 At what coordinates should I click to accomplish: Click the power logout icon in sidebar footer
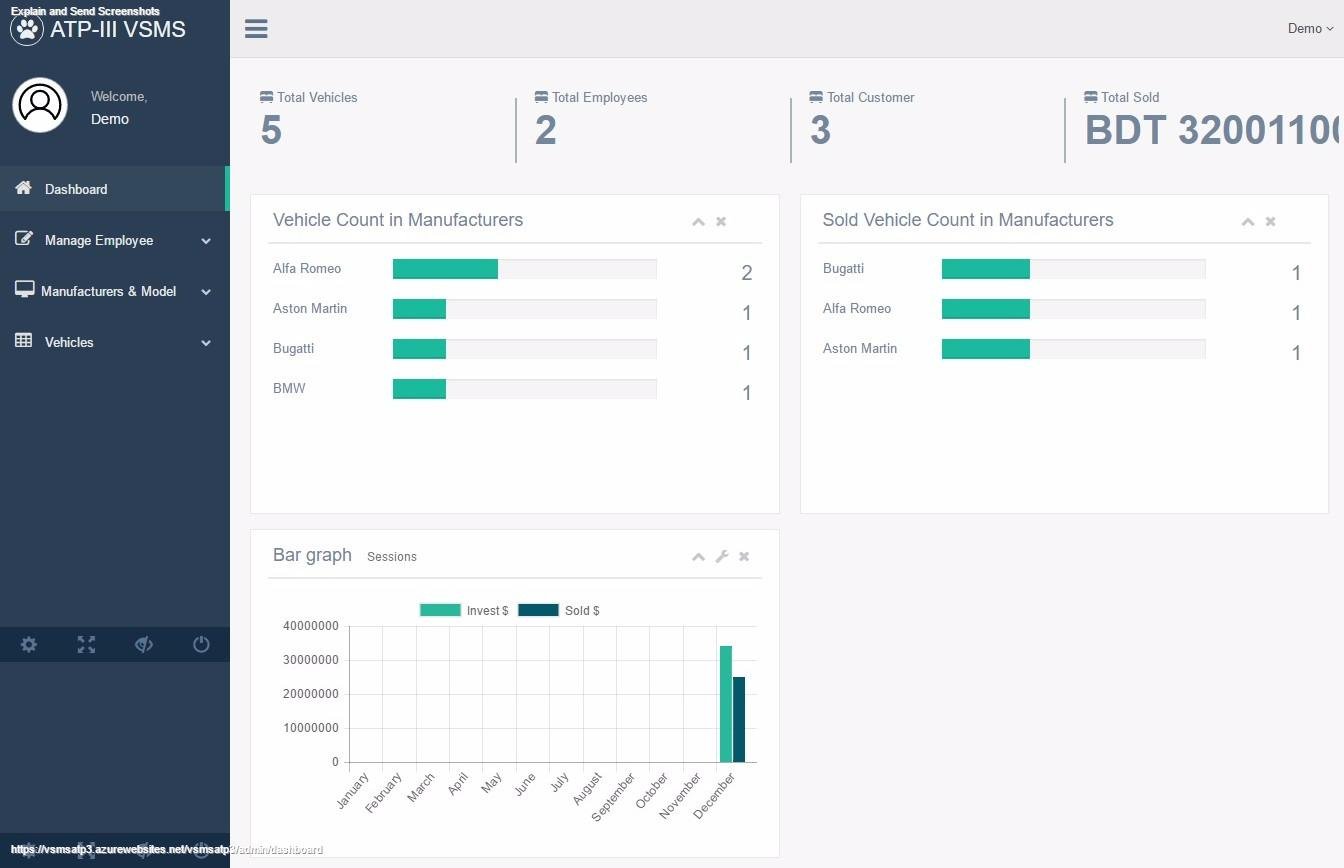pyautogui.click(x=201, y=645)
